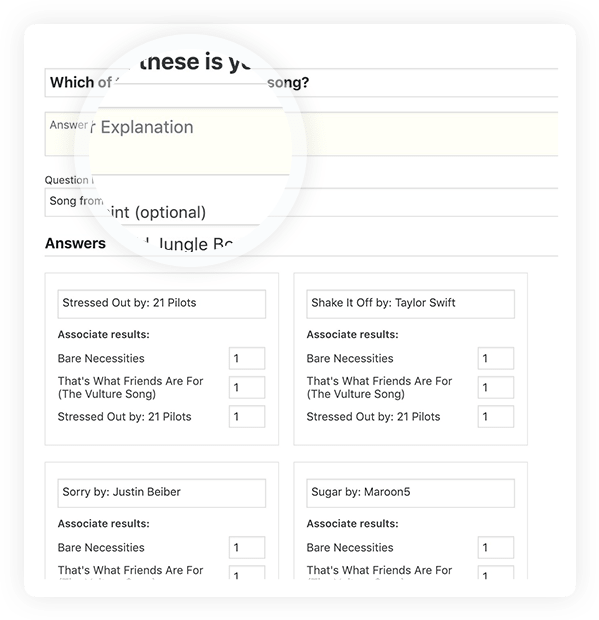Click Bare Necessities score box under Sorry answer
The width and height of the screenshot is (599, 620).
(x=247, y=547)
